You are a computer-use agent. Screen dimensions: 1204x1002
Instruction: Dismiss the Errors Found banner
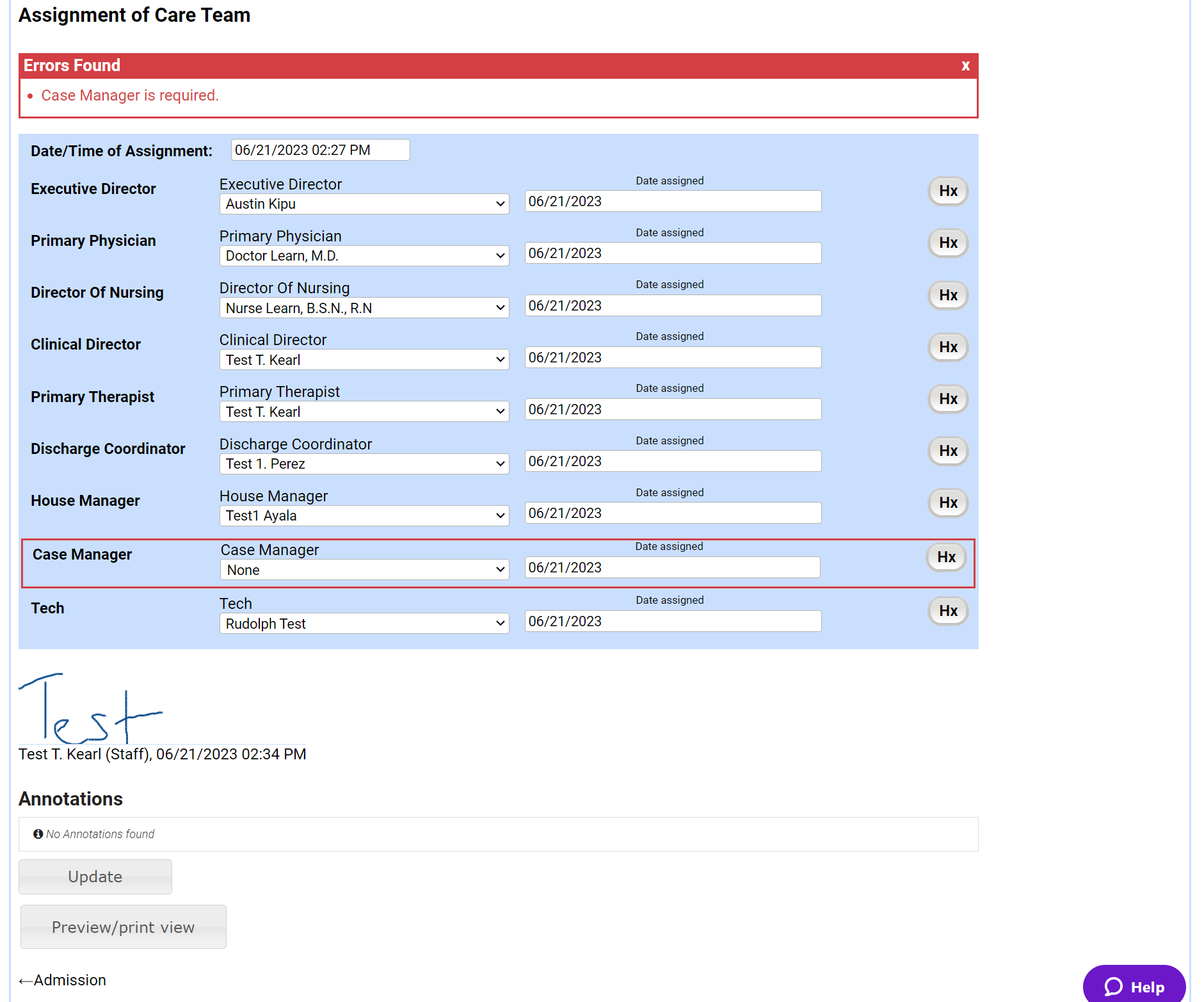(x=965, y=66)
